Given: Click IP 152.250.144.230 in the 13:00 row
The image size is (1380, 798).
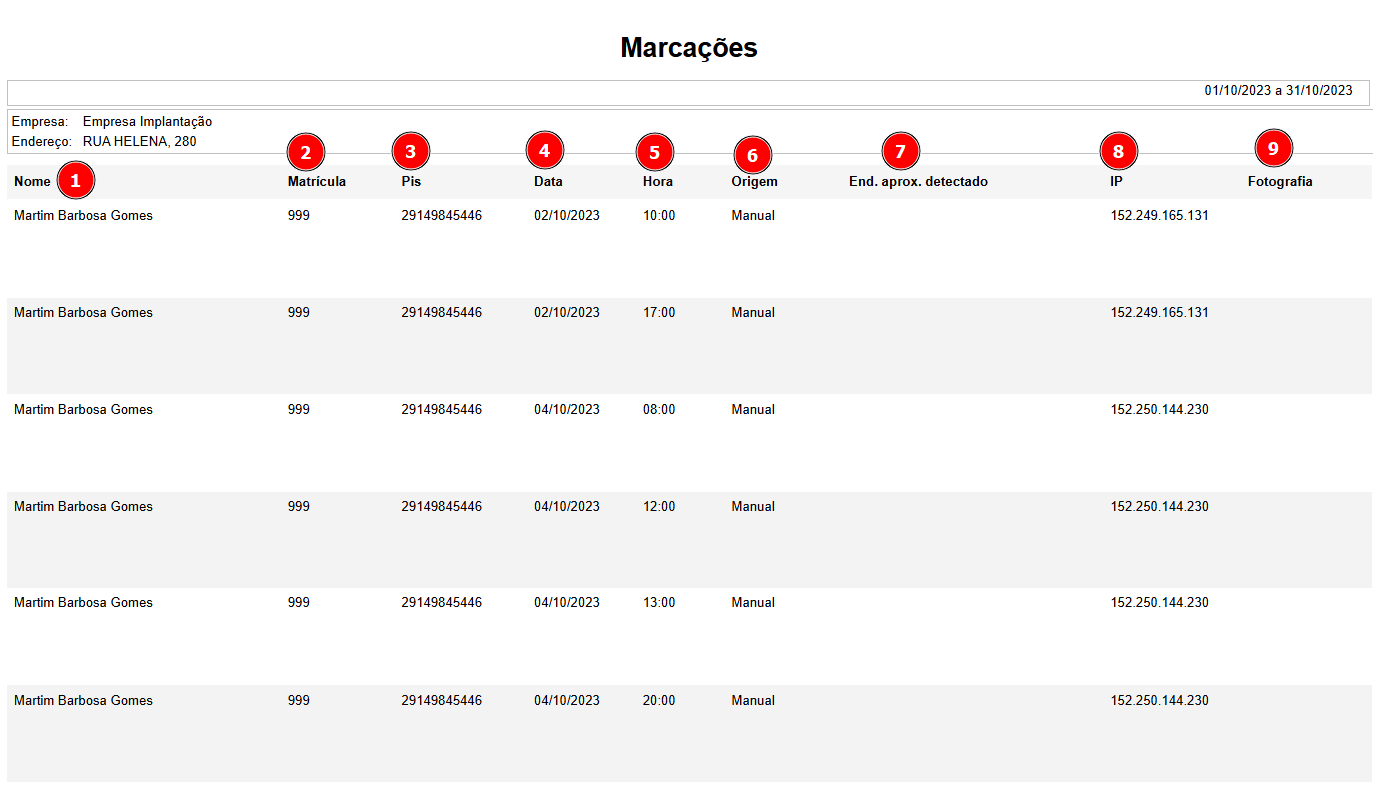Looking at the screenshot, I should 1159,603.
